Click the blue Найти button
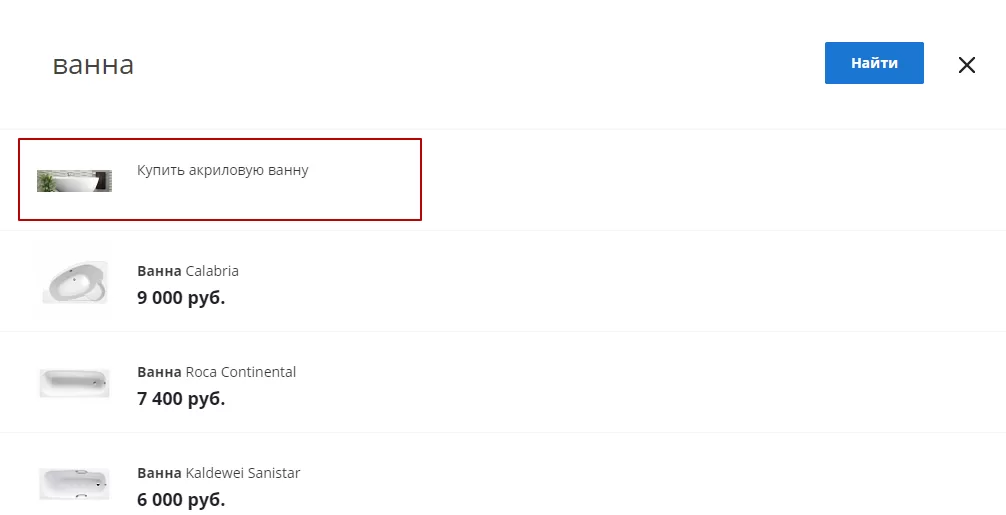Viewport: 1006px width, 515px height. pyautogui.click(x=874, y=63)
